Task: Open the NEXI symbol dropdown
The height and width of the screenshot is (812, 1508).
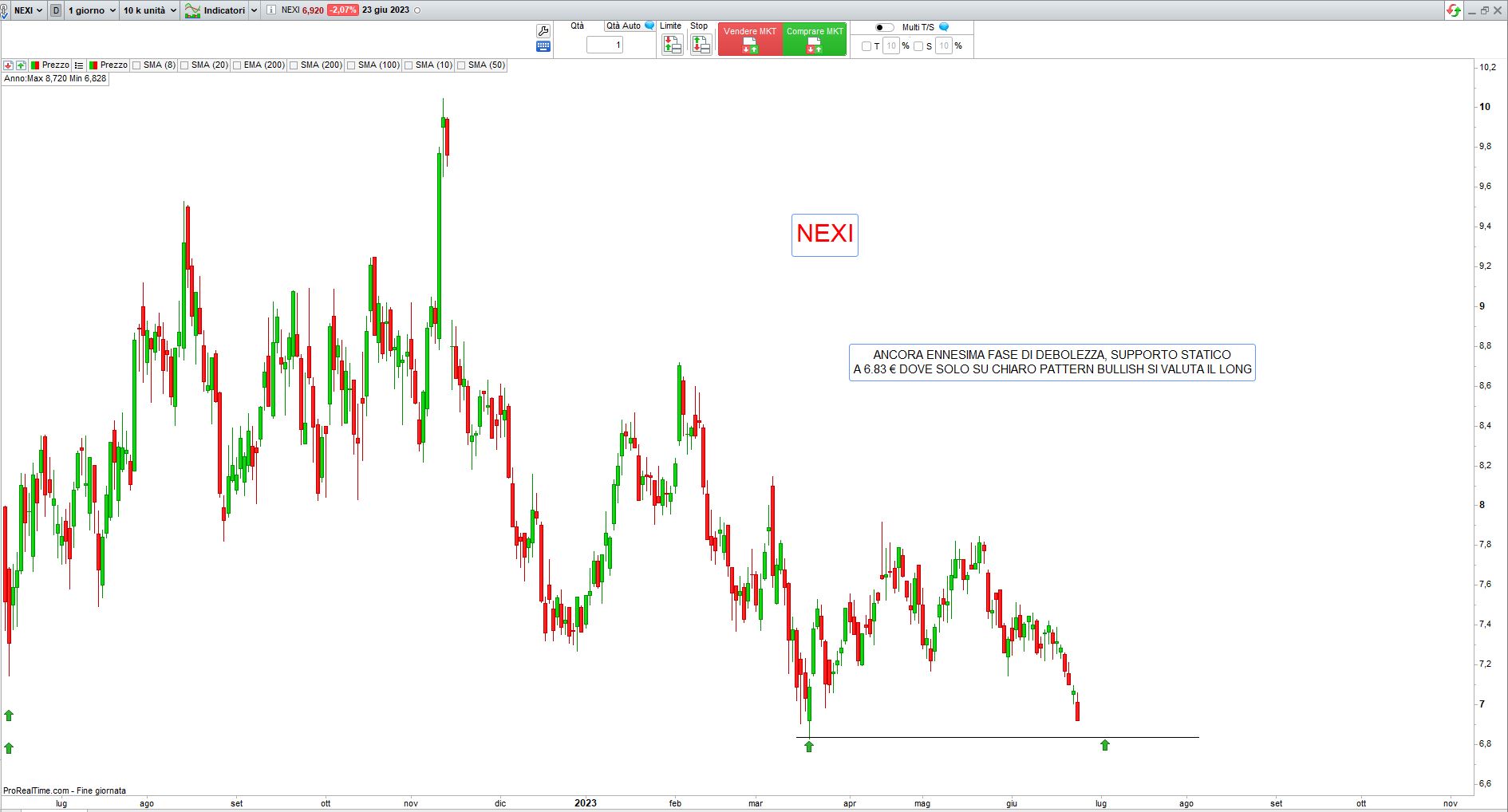Action: click(28, 10)
